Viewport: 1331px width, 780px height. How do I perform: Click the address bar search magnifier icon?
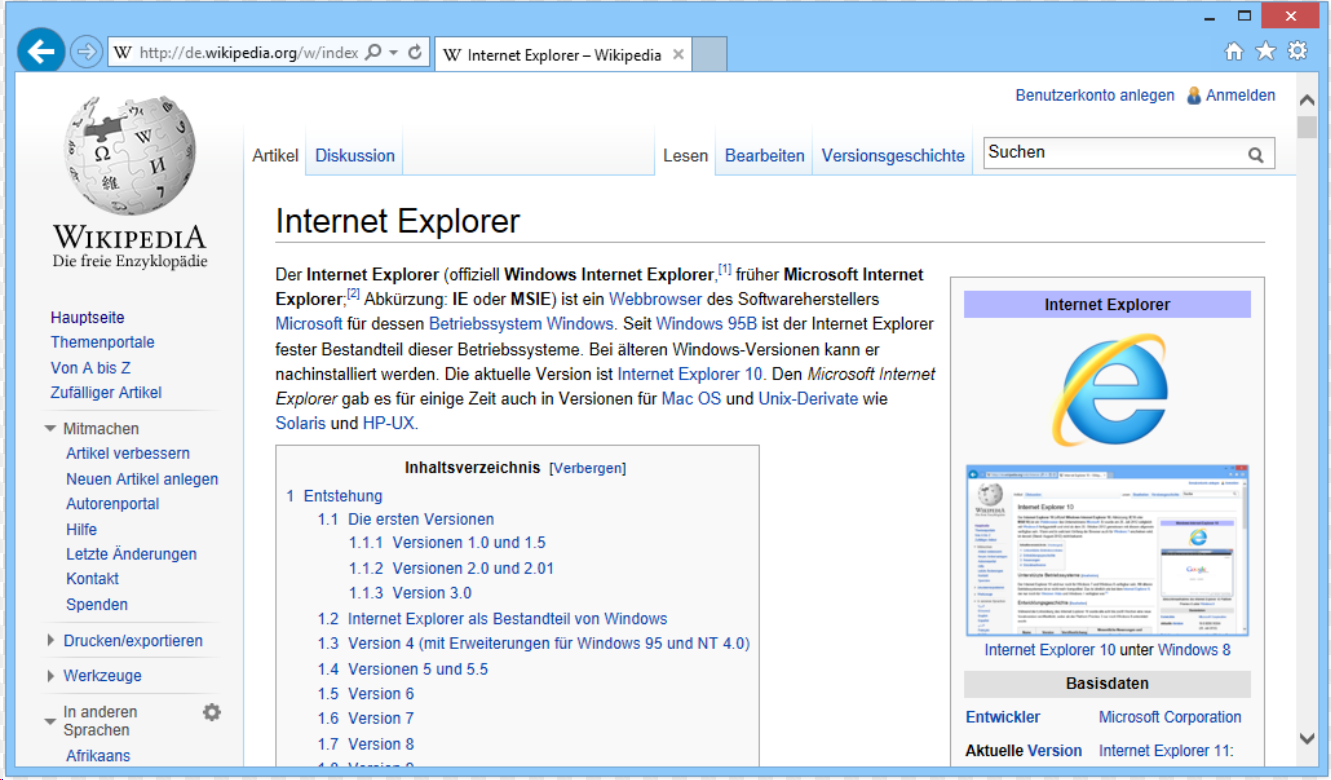click(x=373, y=53)
